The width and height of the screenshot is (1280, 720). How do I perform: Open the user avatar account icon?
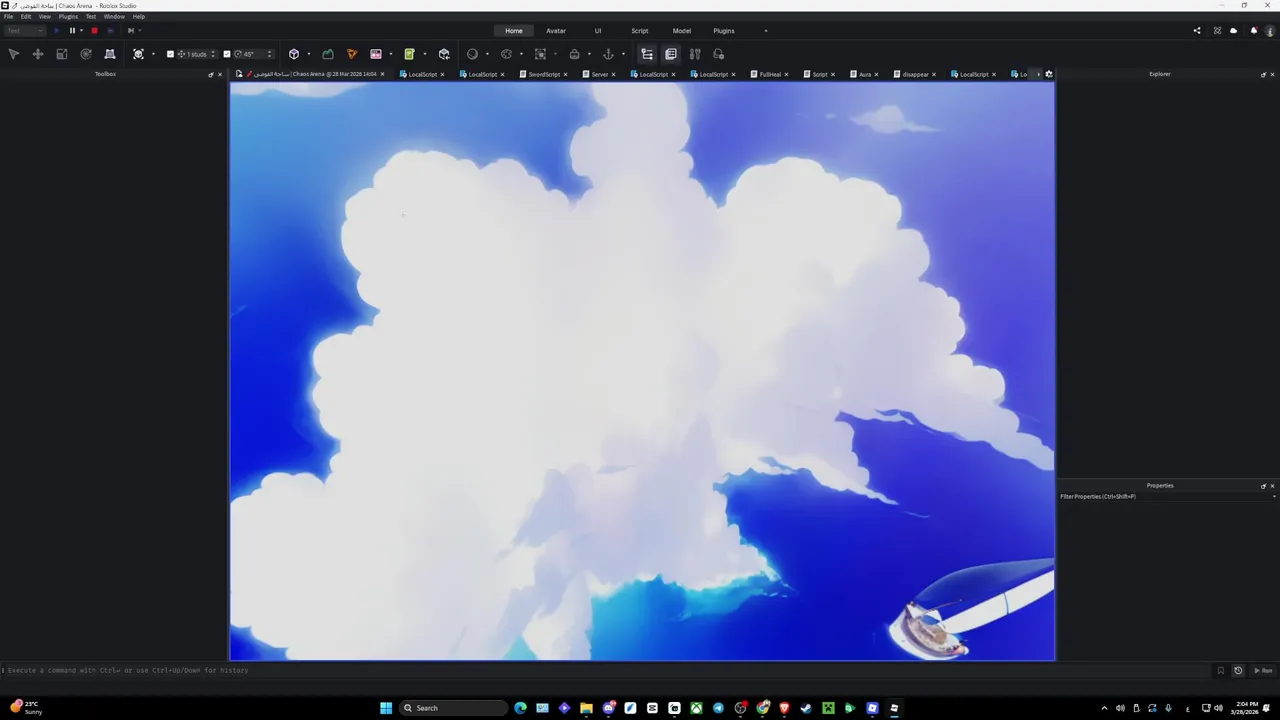point(1270,31)
